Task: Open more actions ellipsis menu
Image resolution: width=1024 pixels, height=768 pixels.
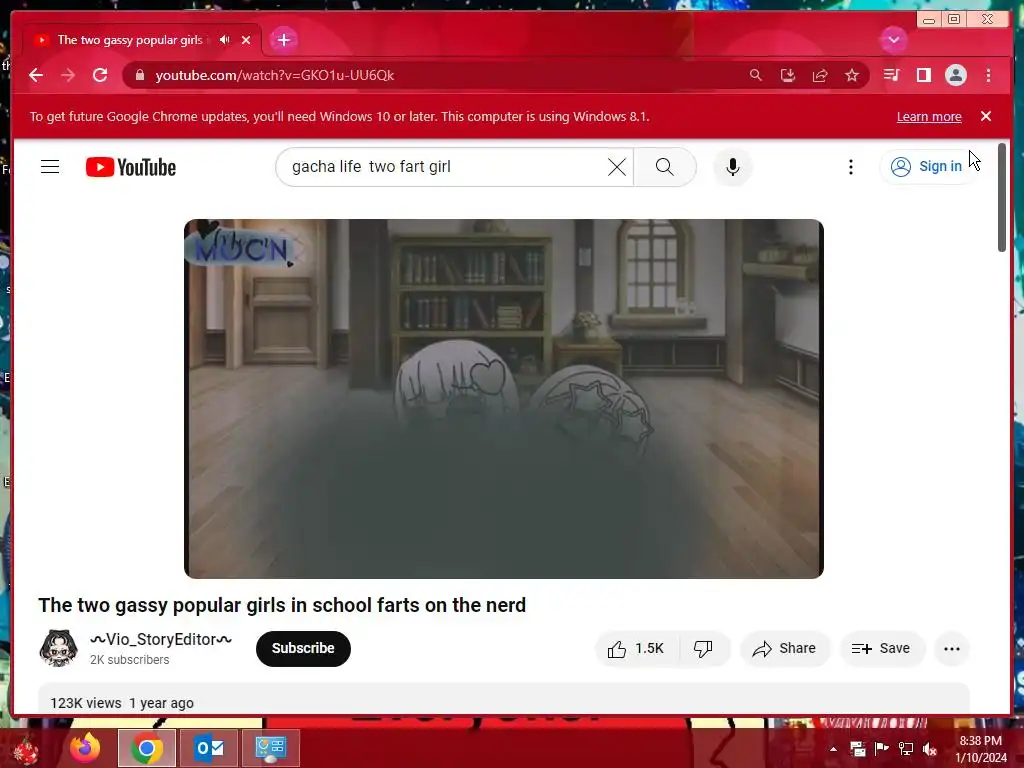Action: tap(952, 648)
